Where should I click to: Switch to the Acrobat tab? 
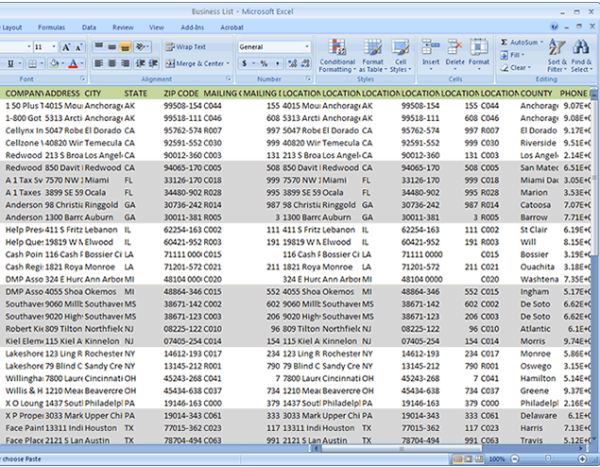click(232, 27)
